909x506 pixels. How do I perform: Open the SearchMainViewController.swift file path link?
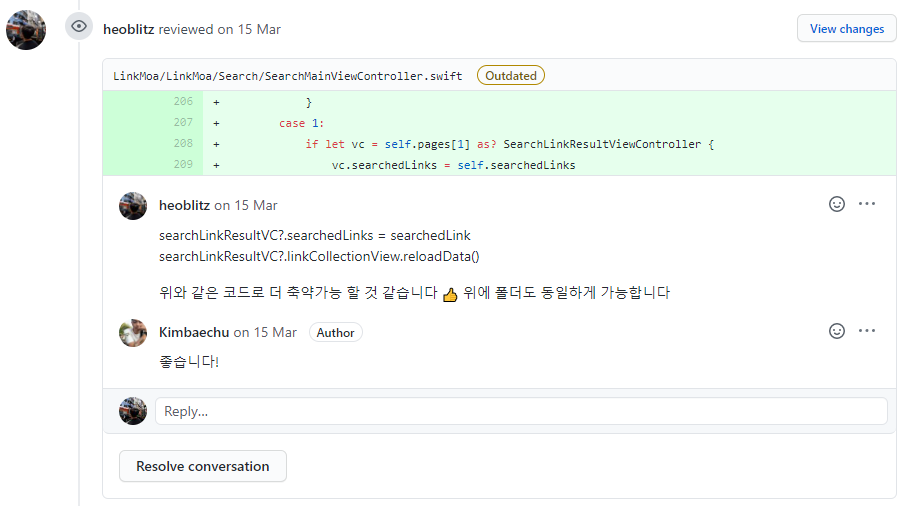pyautogui.click(x=288, y=76)
